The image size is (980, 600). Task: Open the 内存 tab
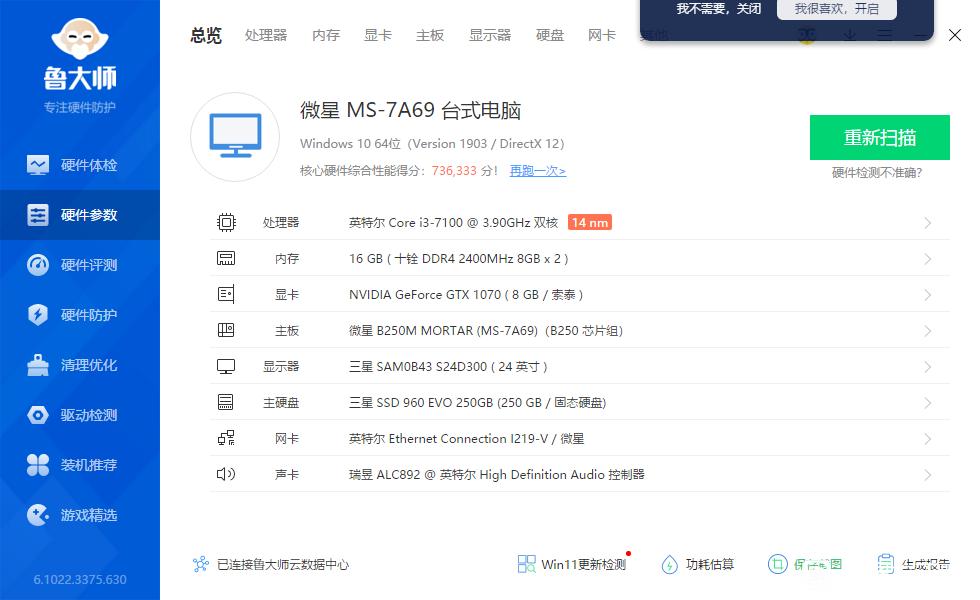[326, 35]
